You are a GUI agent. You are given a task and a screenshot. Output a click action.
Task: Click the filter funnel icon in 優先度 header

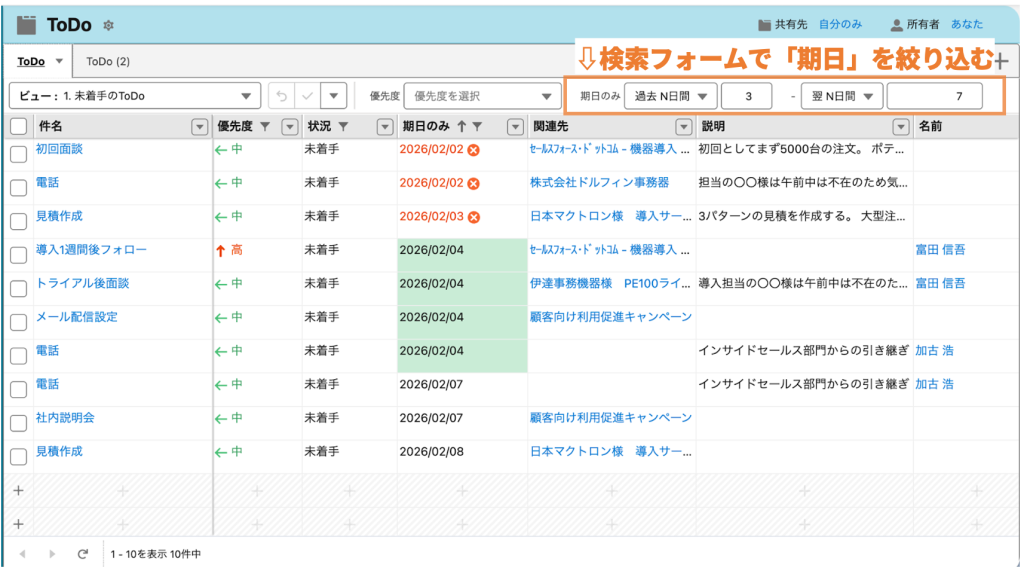pyautogui.click(x=264, y=126)
